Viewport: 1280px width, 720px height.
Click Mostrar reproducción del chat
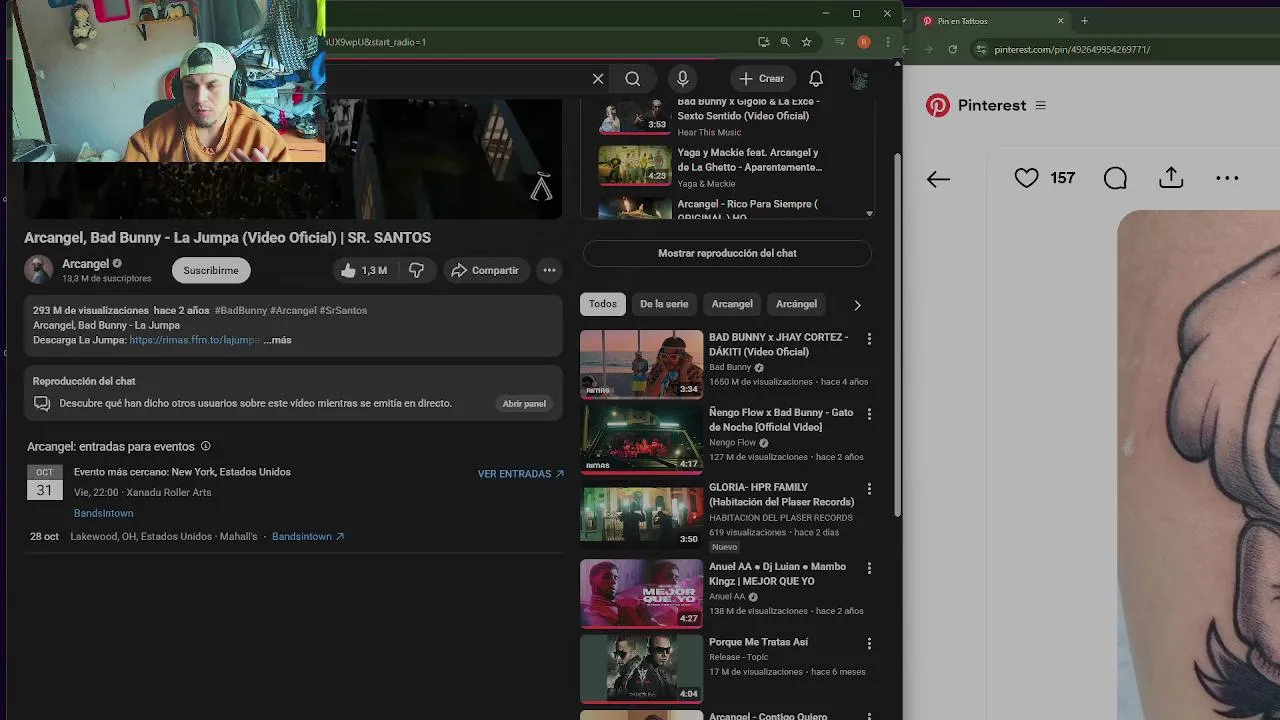click(727, 254)
